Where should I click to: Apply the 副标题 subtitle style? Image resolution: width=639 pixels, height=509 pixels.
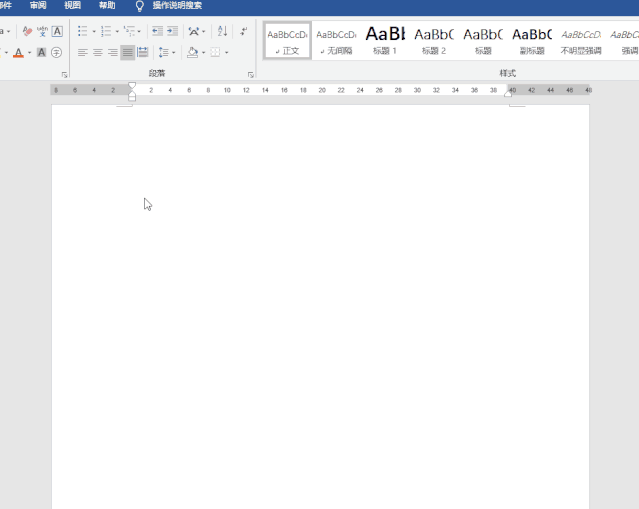click(x=532, y=41)
